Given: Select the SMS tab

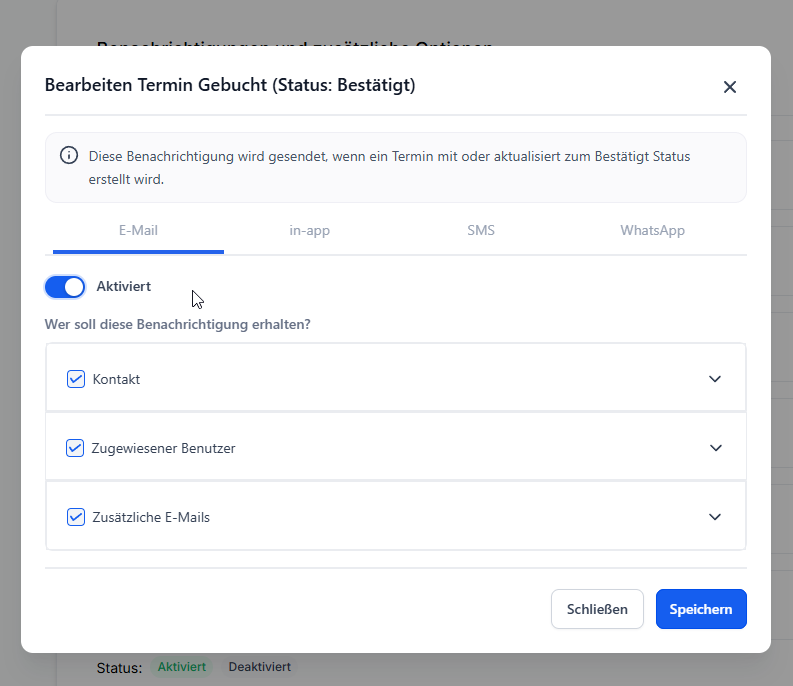Looking at the screenshot, I should click(x=481, y=231).
